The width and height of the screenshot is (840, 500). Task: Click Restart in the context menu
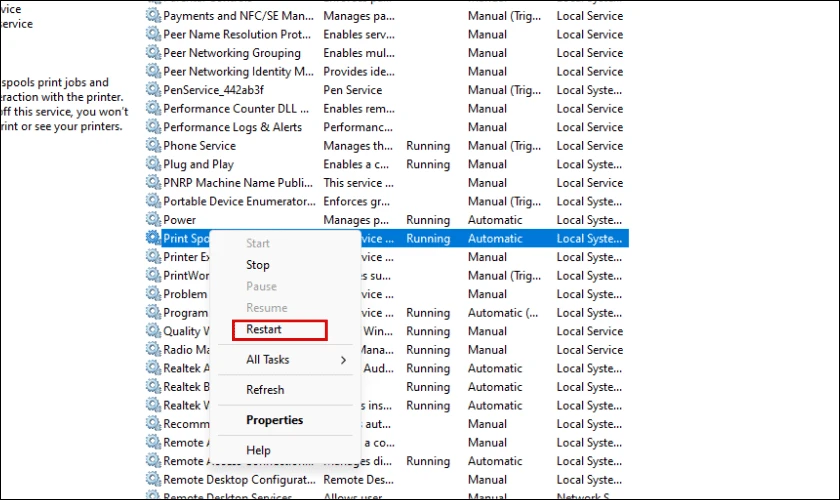pyautogui.click(x=264, y=329)
